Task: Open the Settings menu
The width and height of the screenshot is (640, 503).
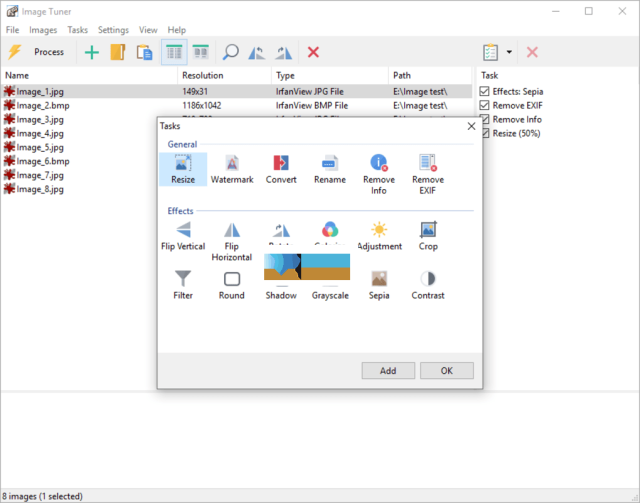Action: (x=113, y=30)
